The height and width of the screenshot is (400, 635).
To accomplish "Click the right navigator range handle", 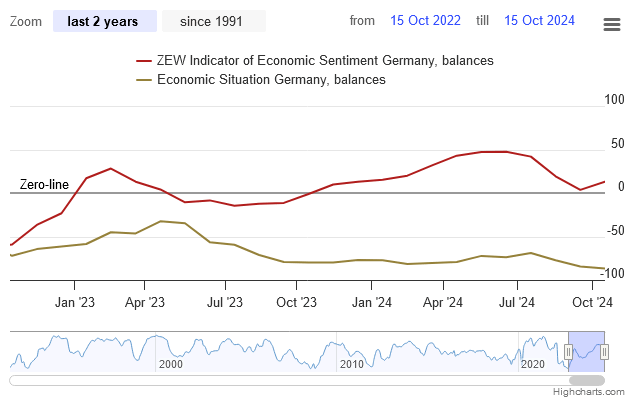I will click(x=604, y=351).
